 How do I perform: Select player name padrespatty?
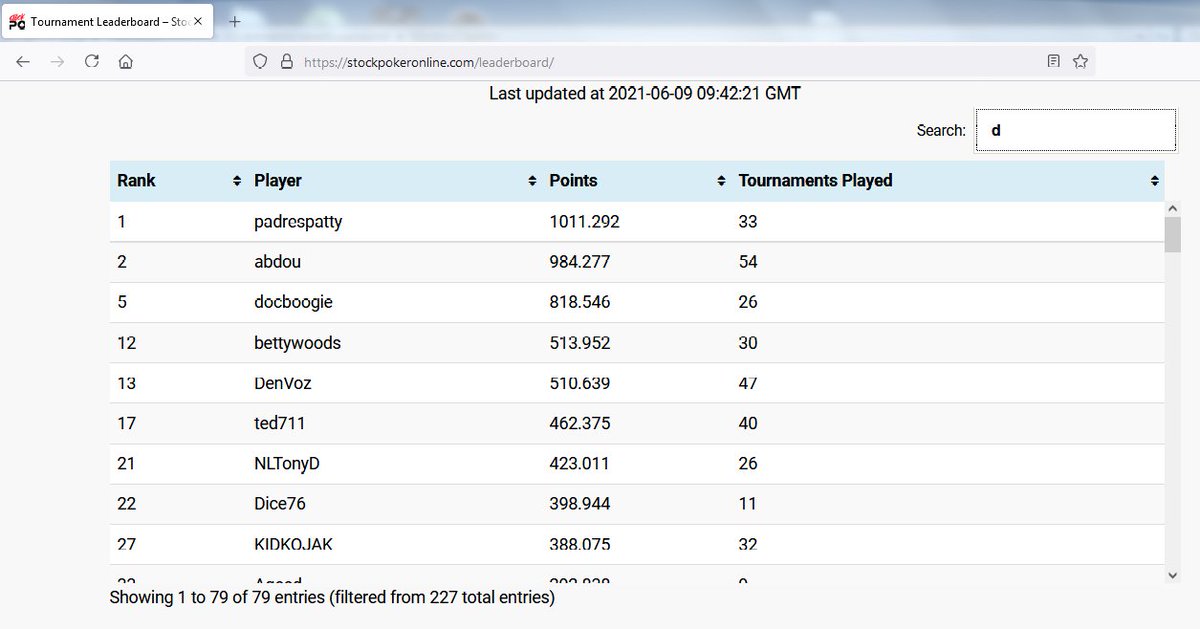[298, 222]
